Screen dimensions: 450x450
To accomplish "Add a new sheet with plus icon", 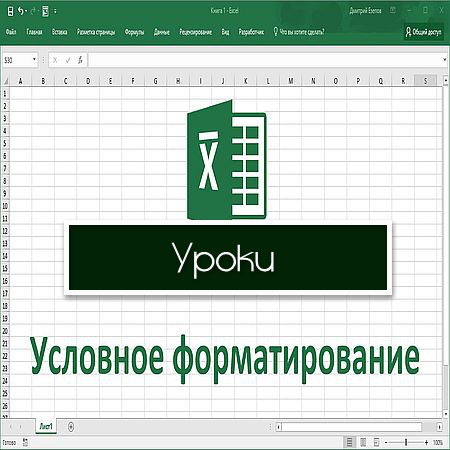I will click(x=71, y=426).
